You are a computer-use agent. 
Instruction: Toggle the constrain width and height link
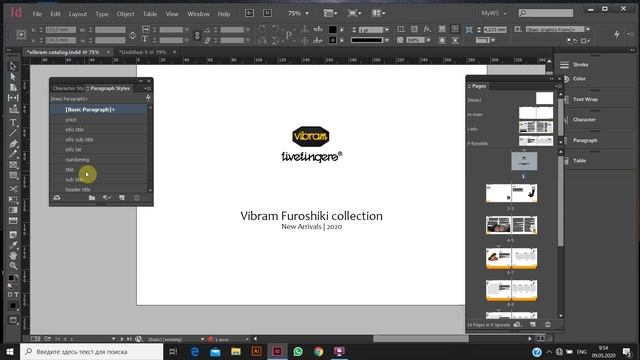[133, 35]
